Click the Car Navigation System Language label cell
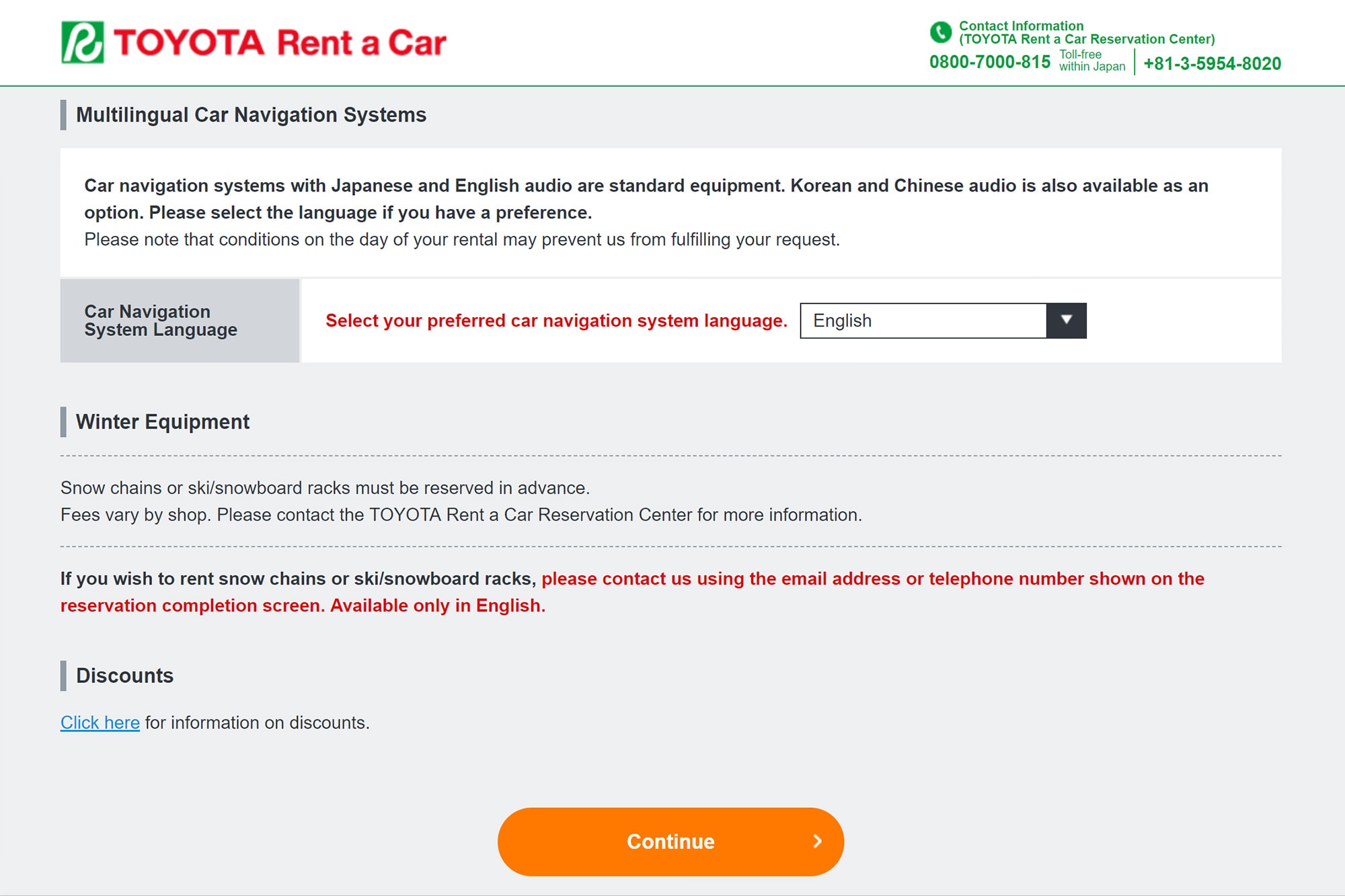 [180, 321]
